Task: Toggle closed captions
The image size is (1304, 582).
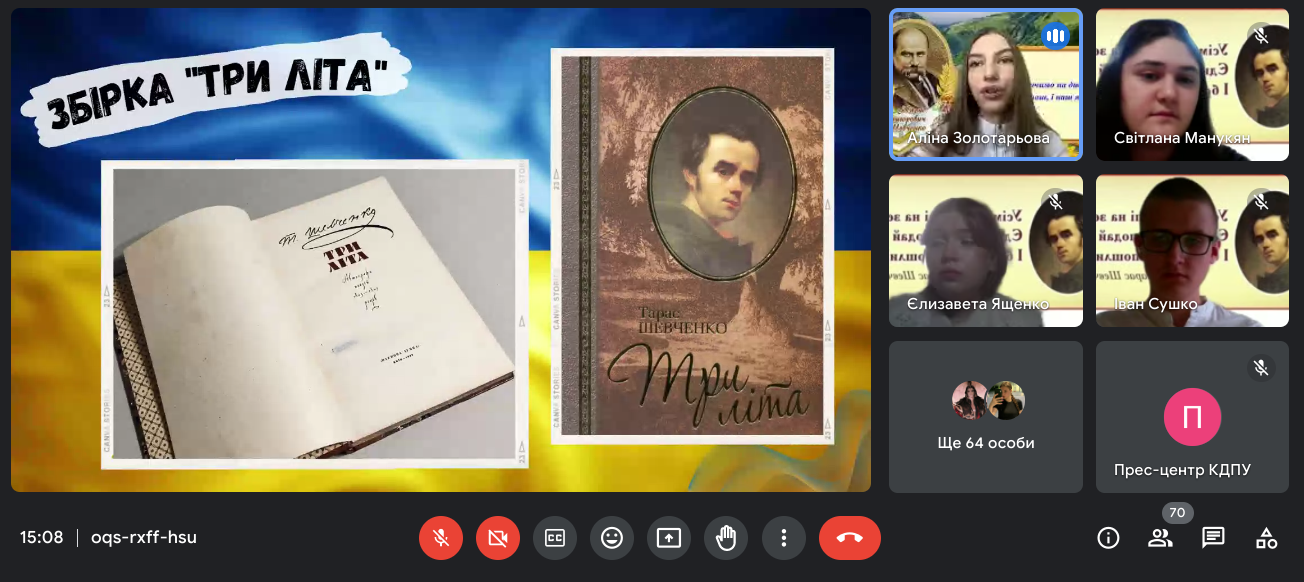Action: pyautogui.click(x=554, y=538)
